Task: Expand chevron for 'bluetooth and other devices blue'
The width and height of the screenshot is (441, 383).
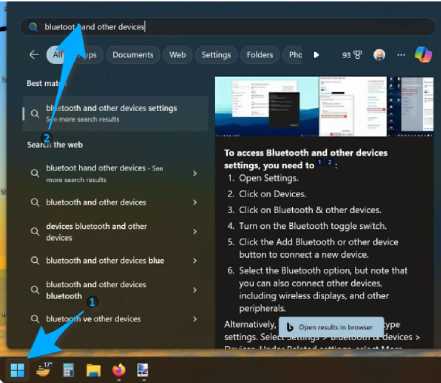Action: tap(195, 260)
